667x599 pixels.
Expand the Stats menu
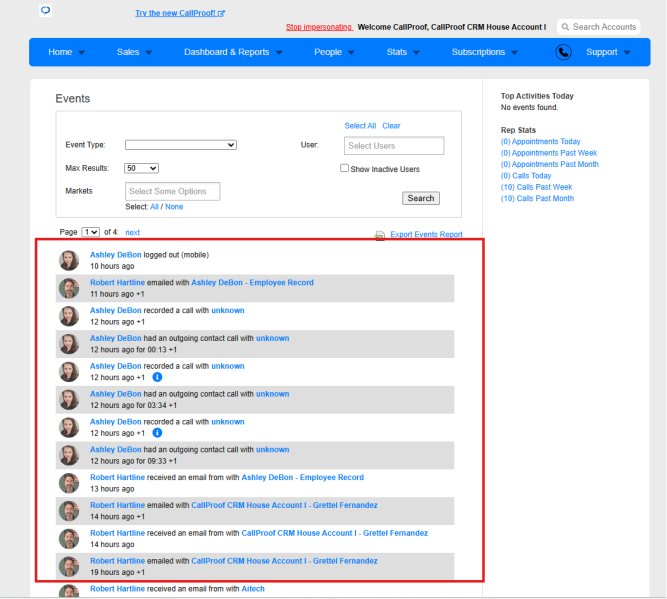coord(403,52)
